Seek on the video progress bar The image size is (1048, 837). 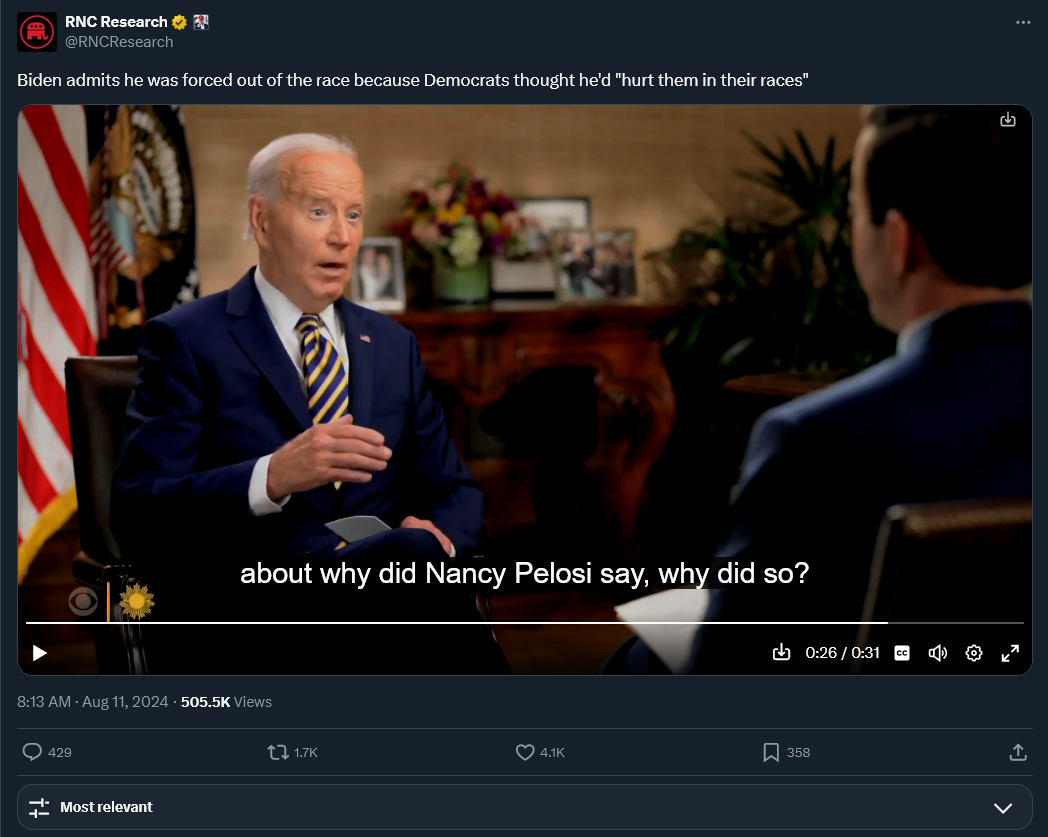pyautogui.click(x=500, y=623)
